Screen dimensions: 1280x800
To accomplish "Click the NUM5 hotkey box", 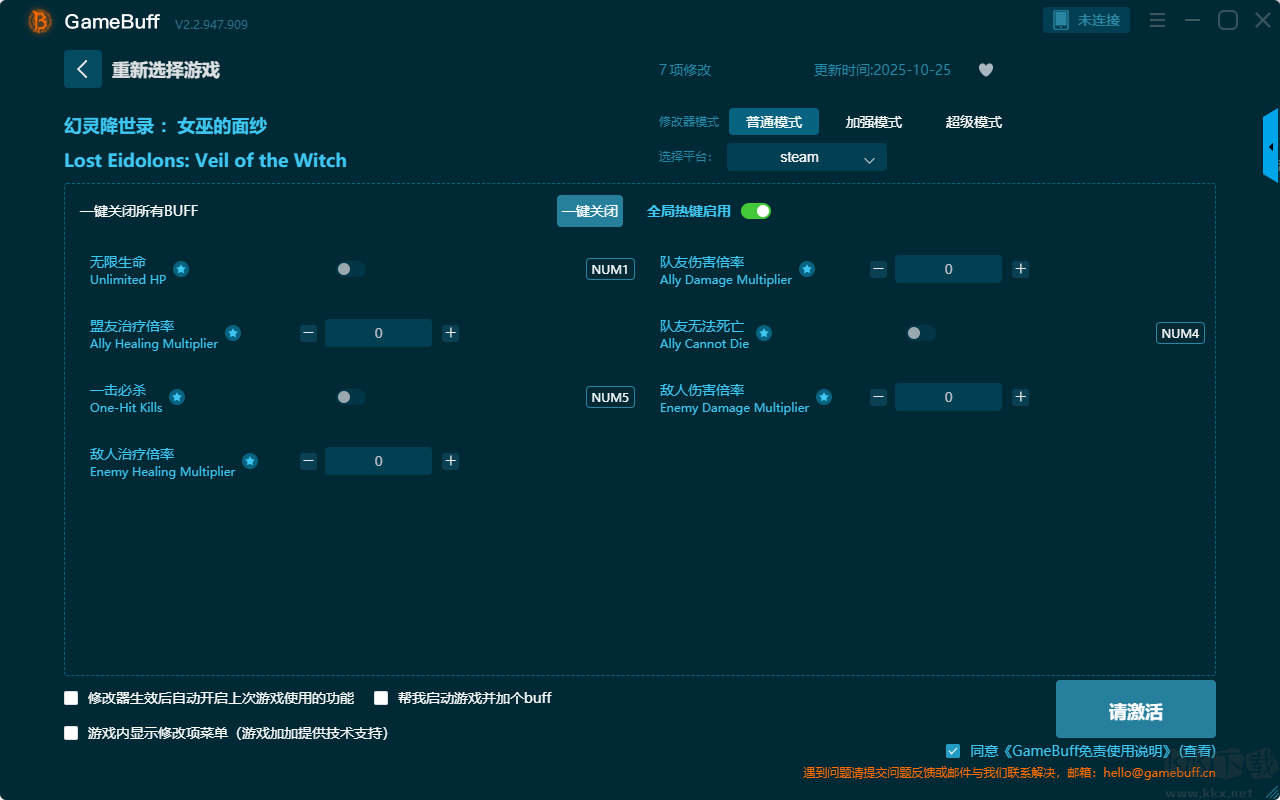I will 610,397.
